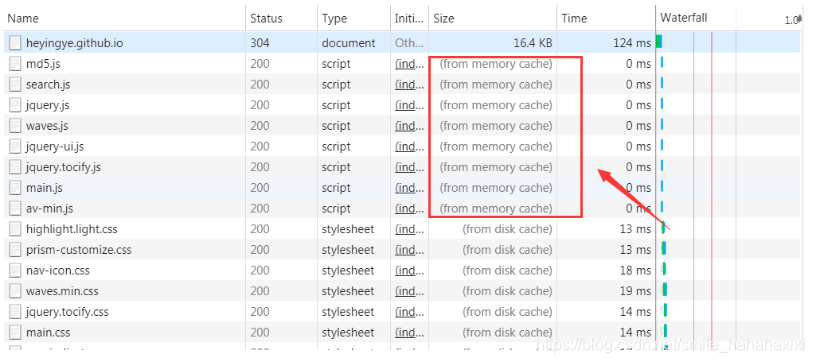Click file icon next to jquery.js

point(16,105)
